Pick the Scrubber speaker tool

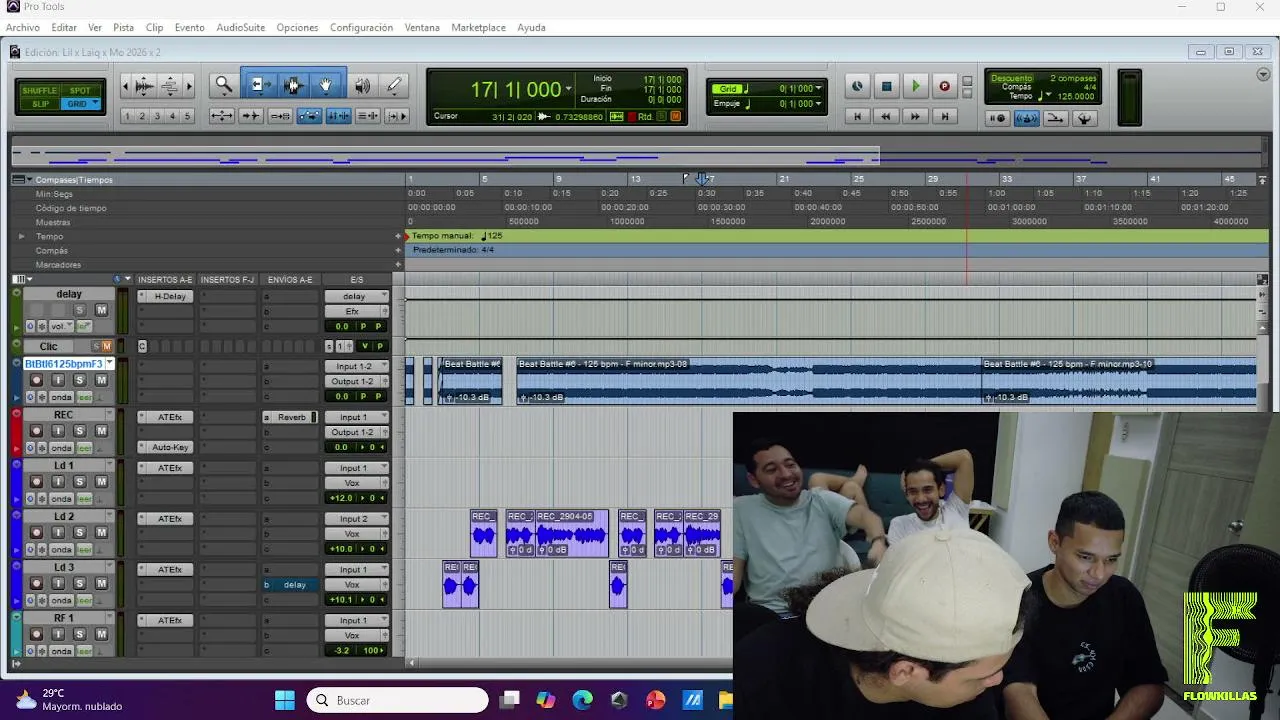362,86
